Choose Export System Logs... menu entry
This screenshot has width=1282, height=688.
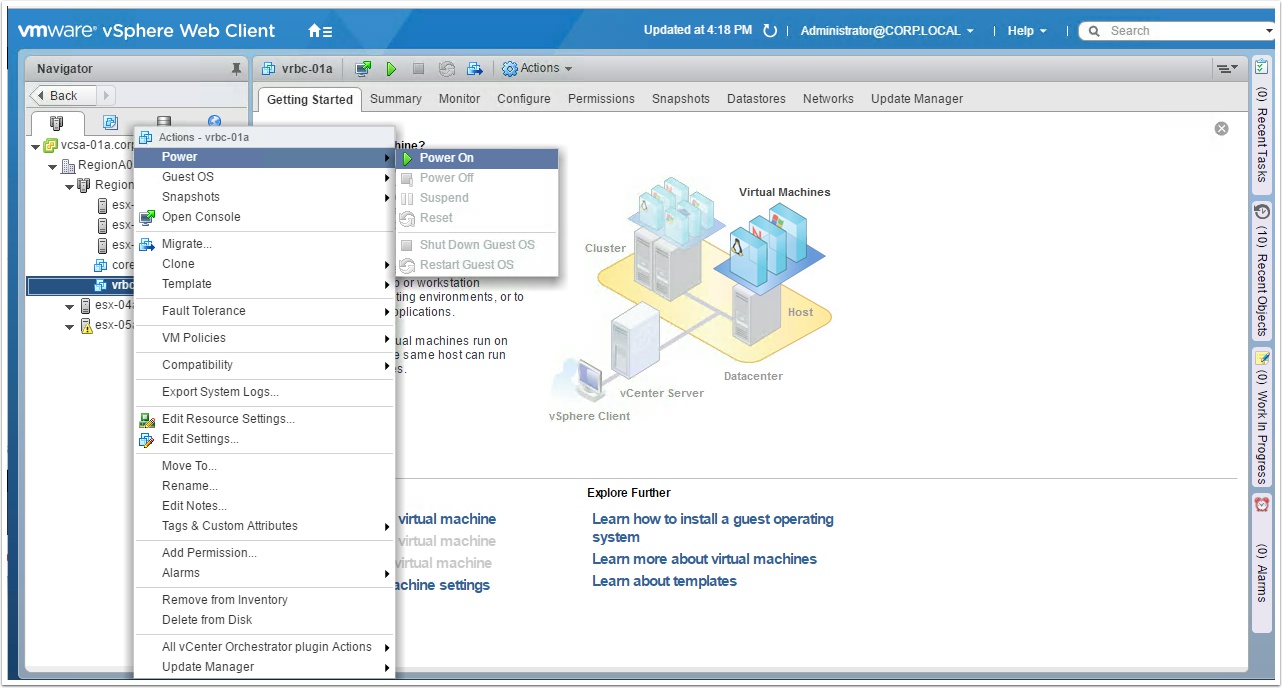[264, 392]
